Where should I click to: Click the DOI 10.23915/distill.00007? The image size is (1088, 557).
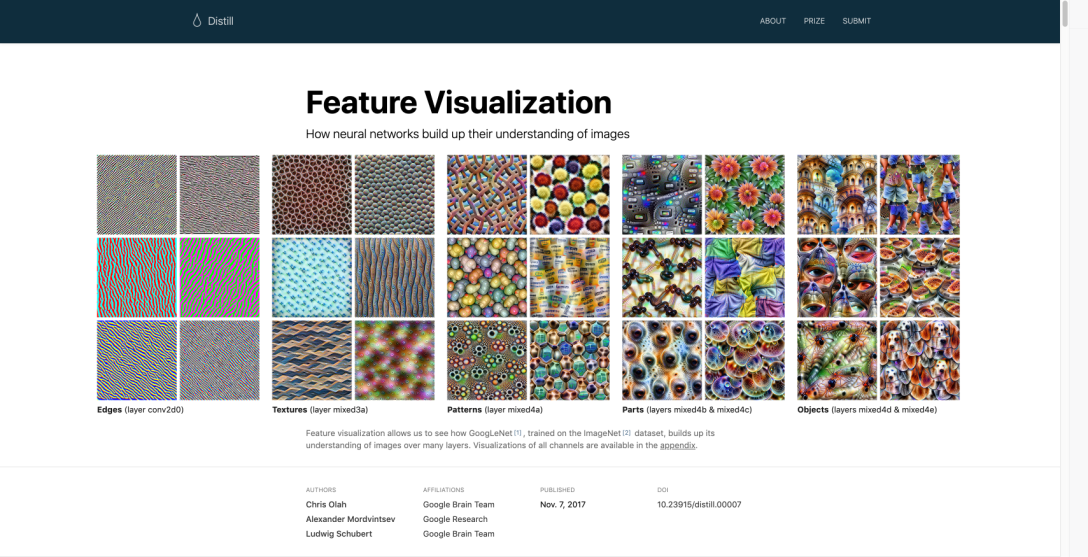click(x=699, y=505)
